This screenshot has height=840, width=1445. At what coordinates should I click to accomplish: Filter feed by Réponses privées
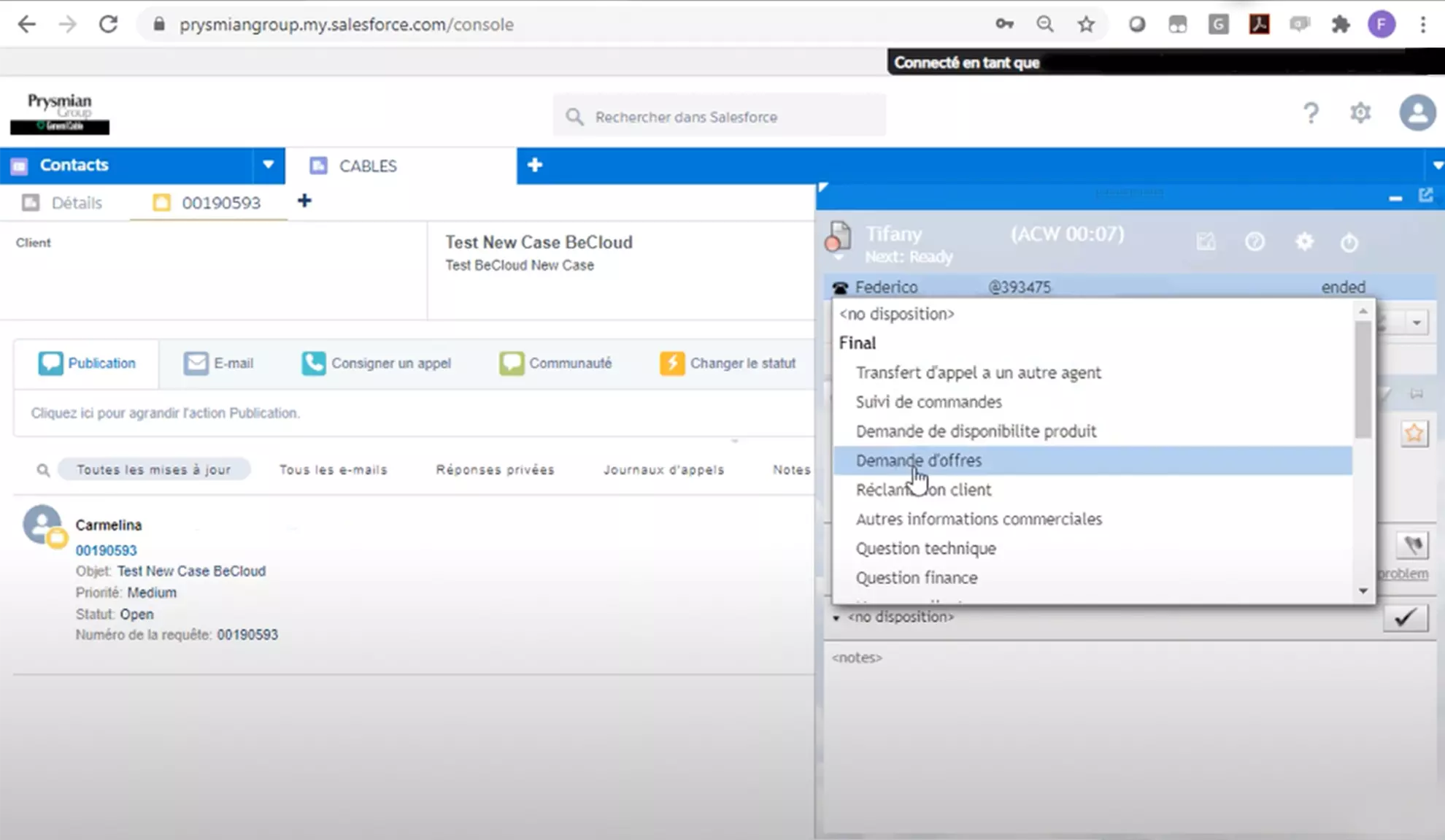point(496,469)
